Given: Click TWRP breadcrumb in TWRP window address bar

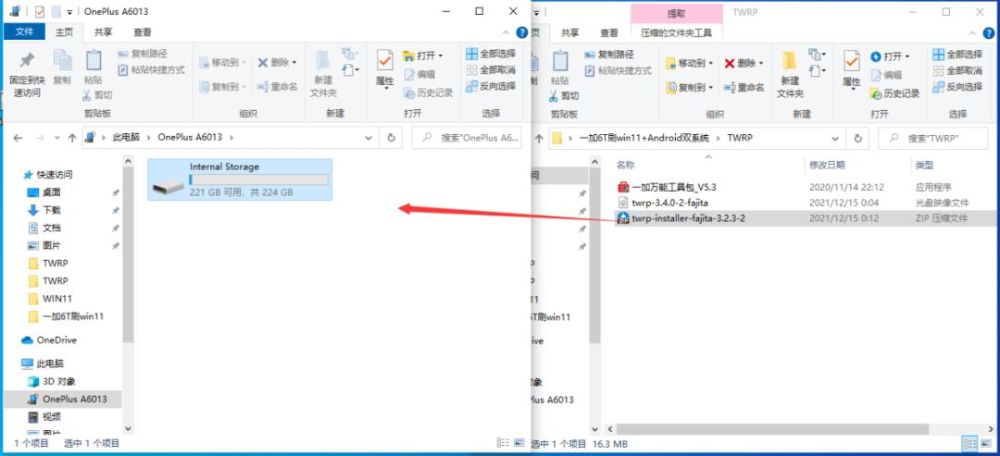Looking at the screenshot, I should tap(740, 138).
